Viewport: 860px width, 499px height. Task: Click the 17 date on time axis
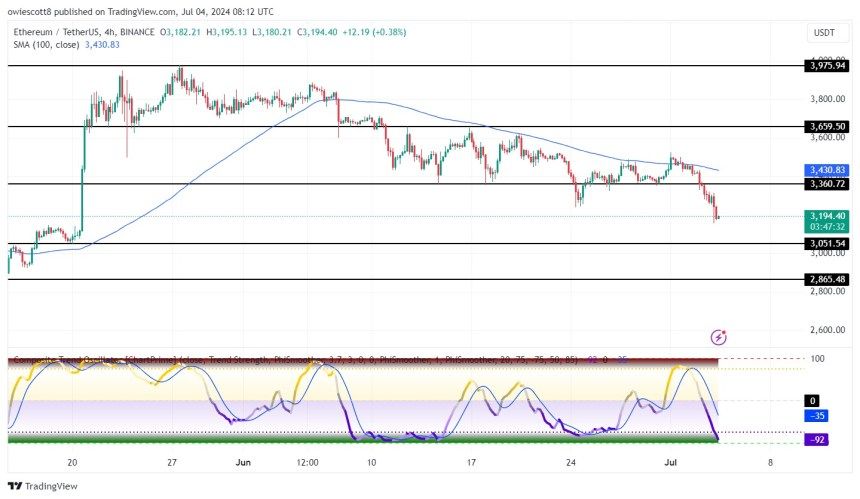point(471,462)
